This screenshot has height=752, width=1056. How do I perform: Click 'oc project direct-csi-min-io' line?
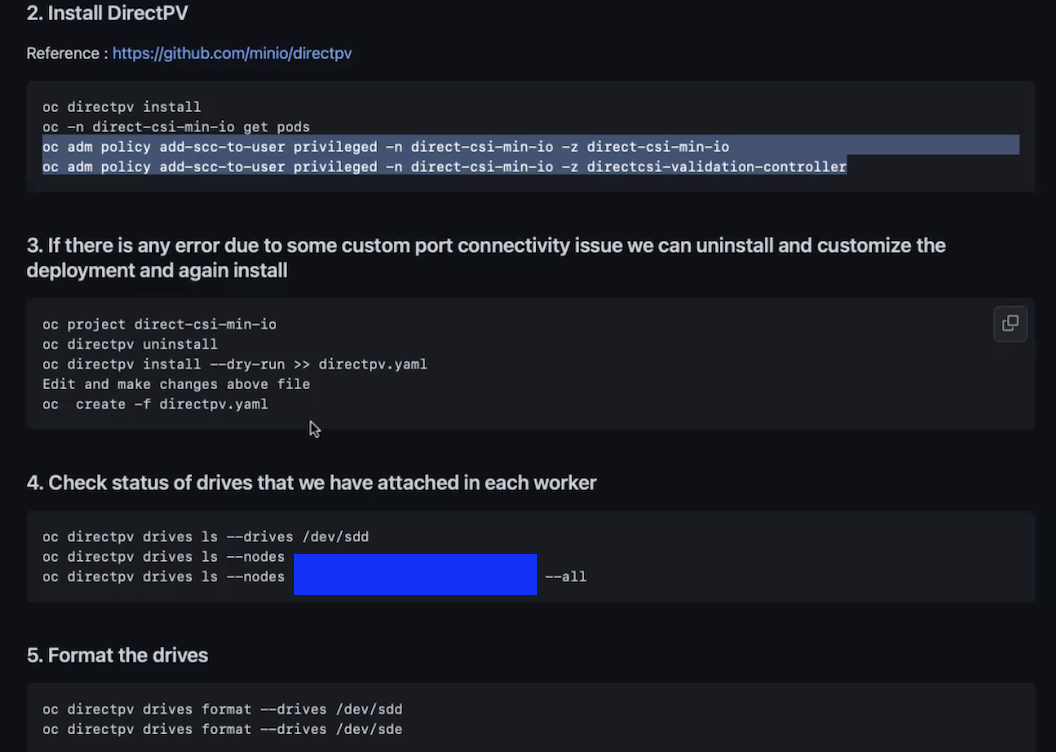(x=160, y=324)
